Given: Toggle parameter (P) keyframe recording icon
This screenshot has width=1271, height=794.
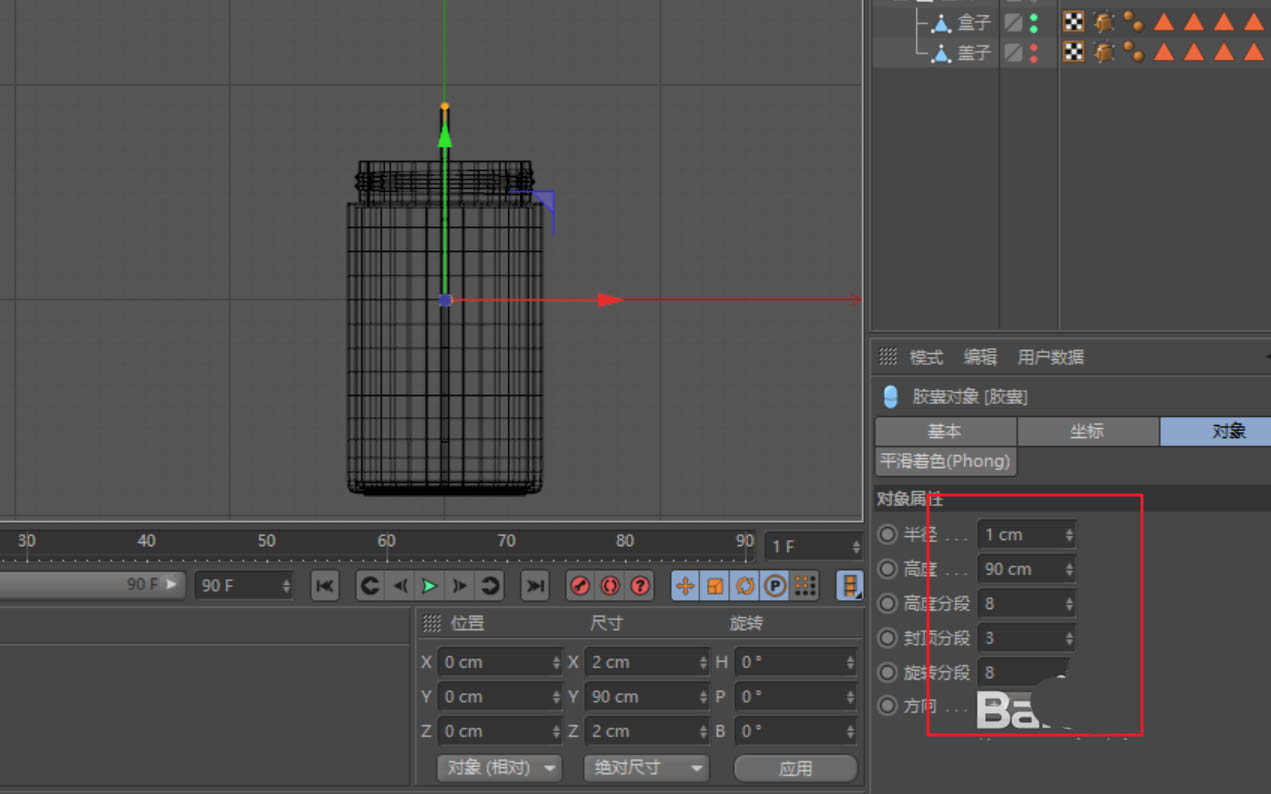Looking at the screenshot, I should (x=775, y=586).
